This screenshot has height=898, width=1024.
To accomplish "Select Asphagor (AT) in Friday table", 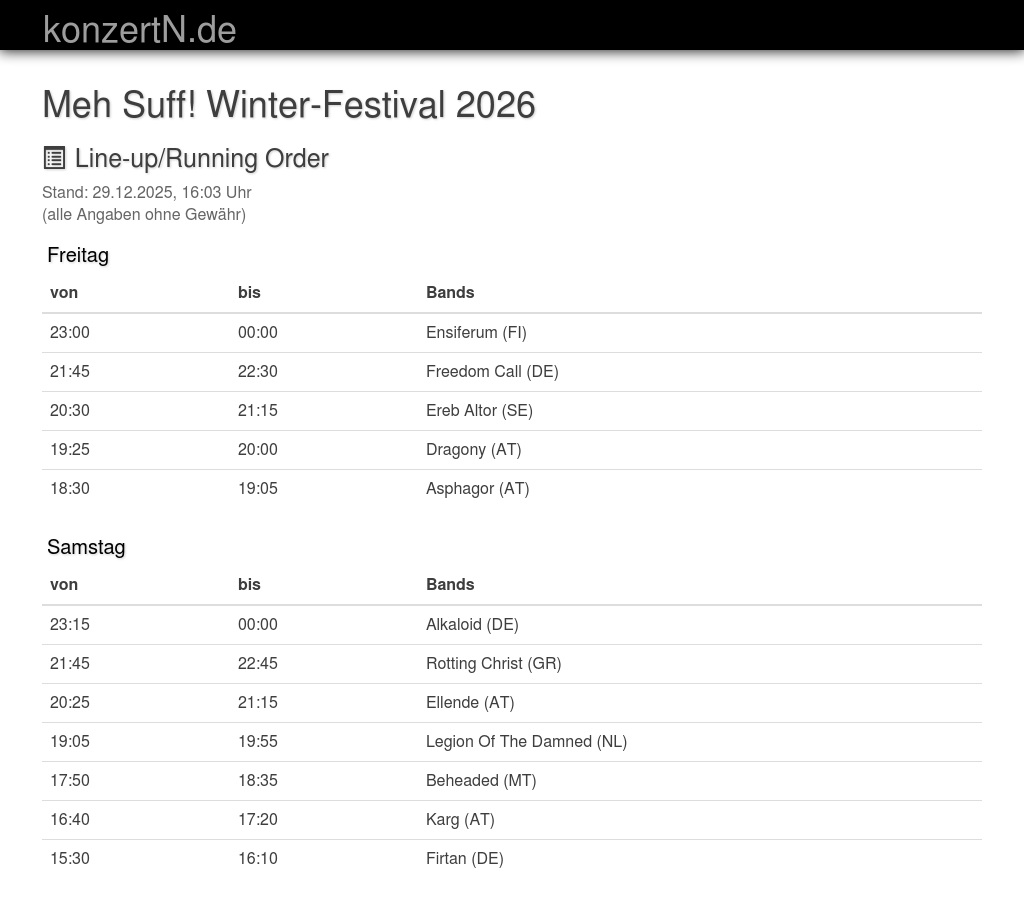I will pyautogui.click(x=477, y=489).
